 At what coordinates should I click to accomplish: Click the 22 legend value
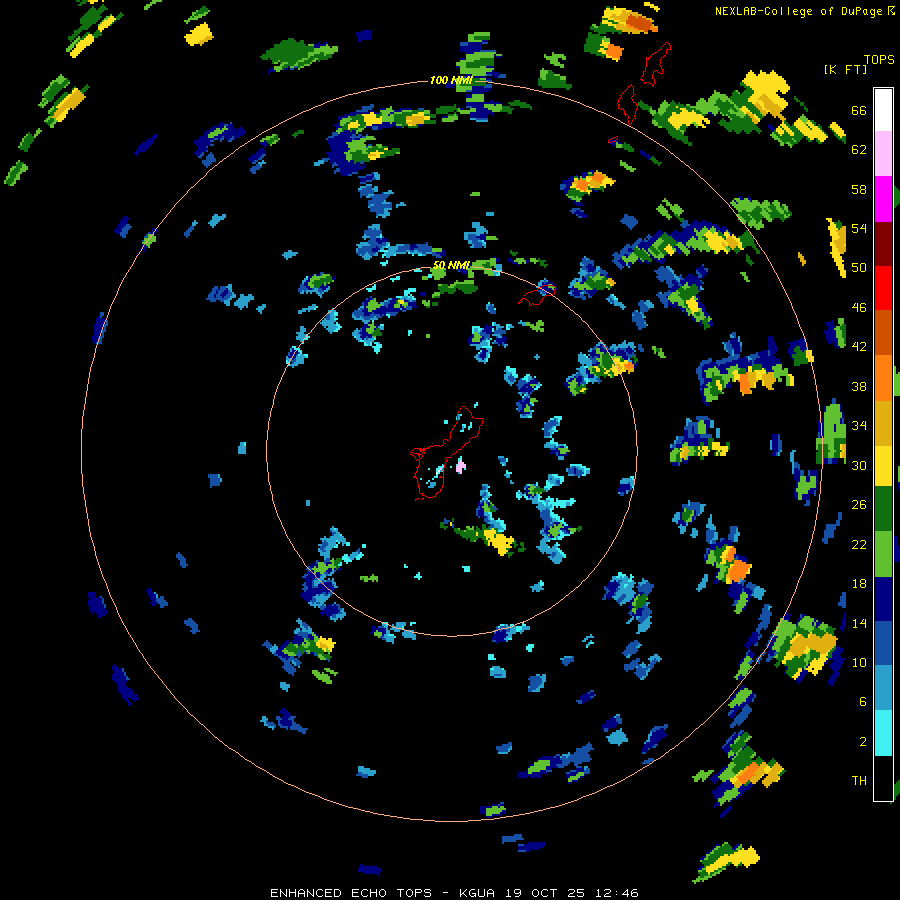[x=859, y=544]
